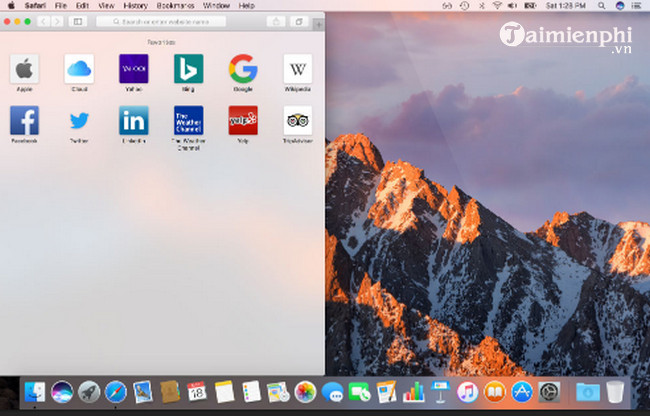
Task: Open the TripAdvisor favorite tile
Action: (x=297, y=121)
